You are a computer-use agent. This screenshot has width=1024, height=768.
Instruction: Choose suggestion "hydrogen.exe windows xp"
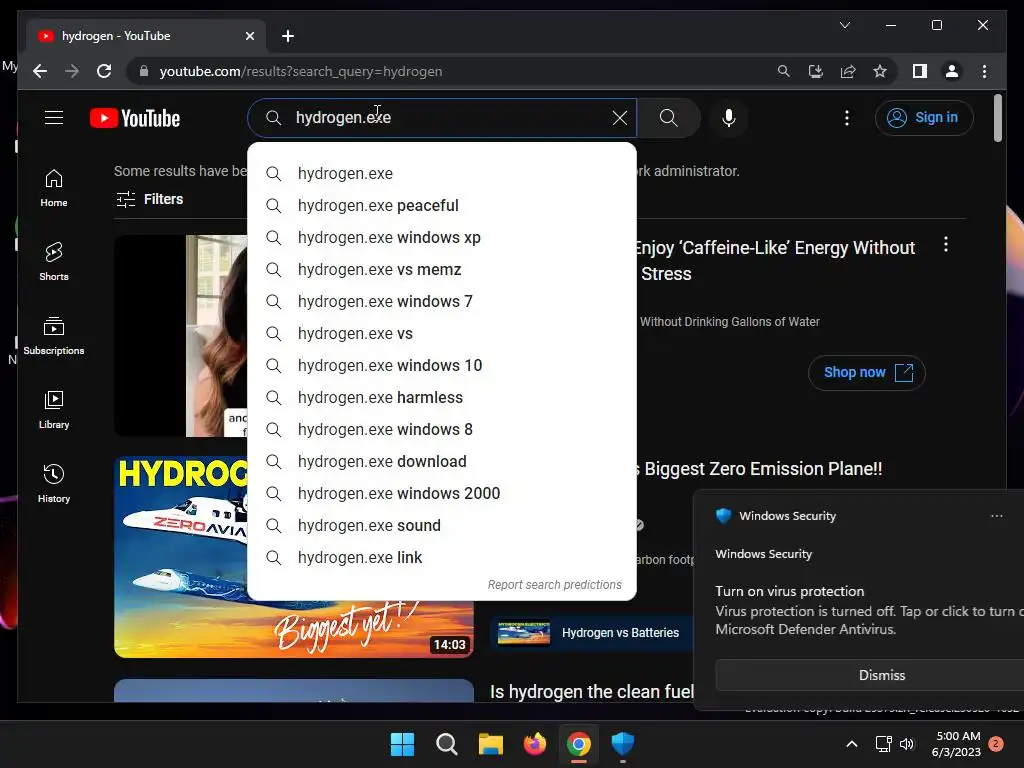[442, 238]
